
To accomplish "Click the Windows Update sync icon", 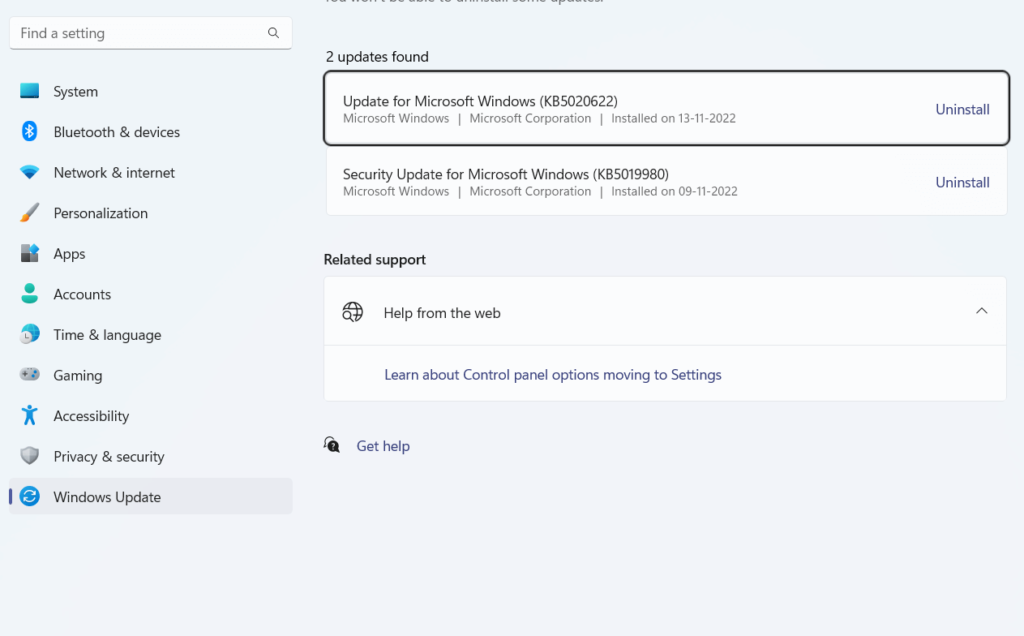I will [x=29, y=496].
